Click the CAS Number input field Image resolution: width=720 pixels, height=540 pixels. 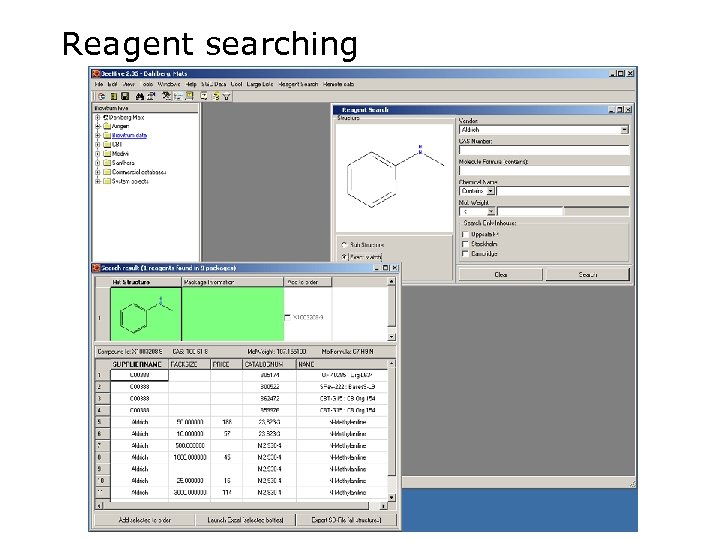coord(544,150)
